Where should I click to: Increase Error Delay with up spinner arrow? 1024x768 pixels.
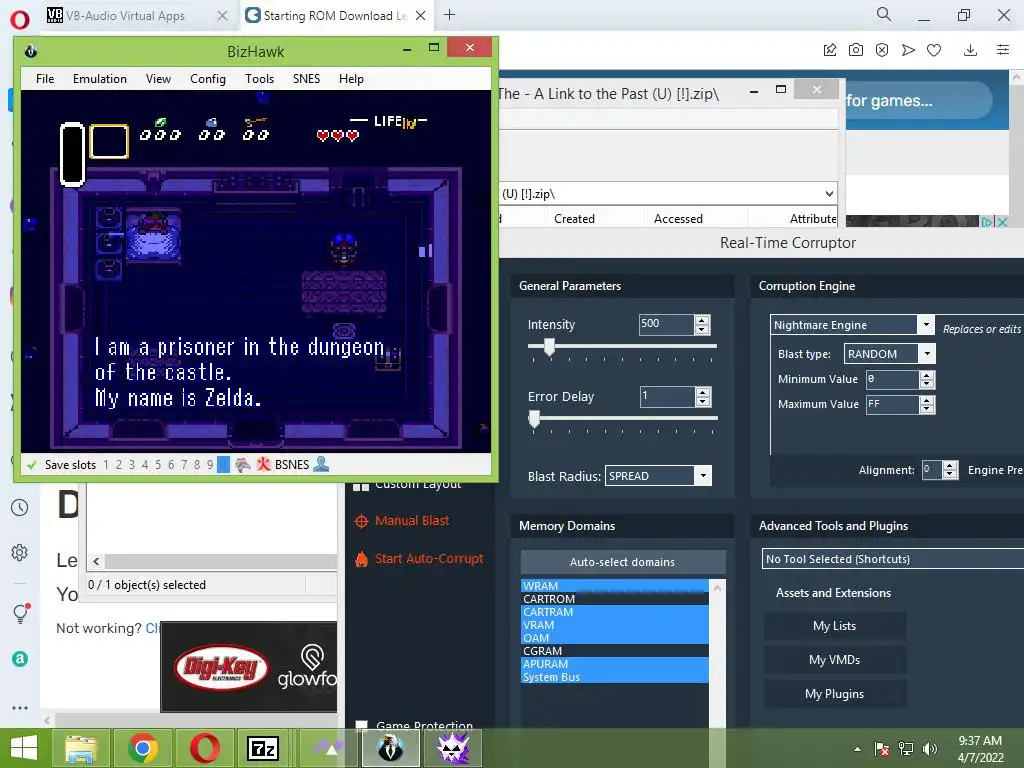[x=703, y=392]
